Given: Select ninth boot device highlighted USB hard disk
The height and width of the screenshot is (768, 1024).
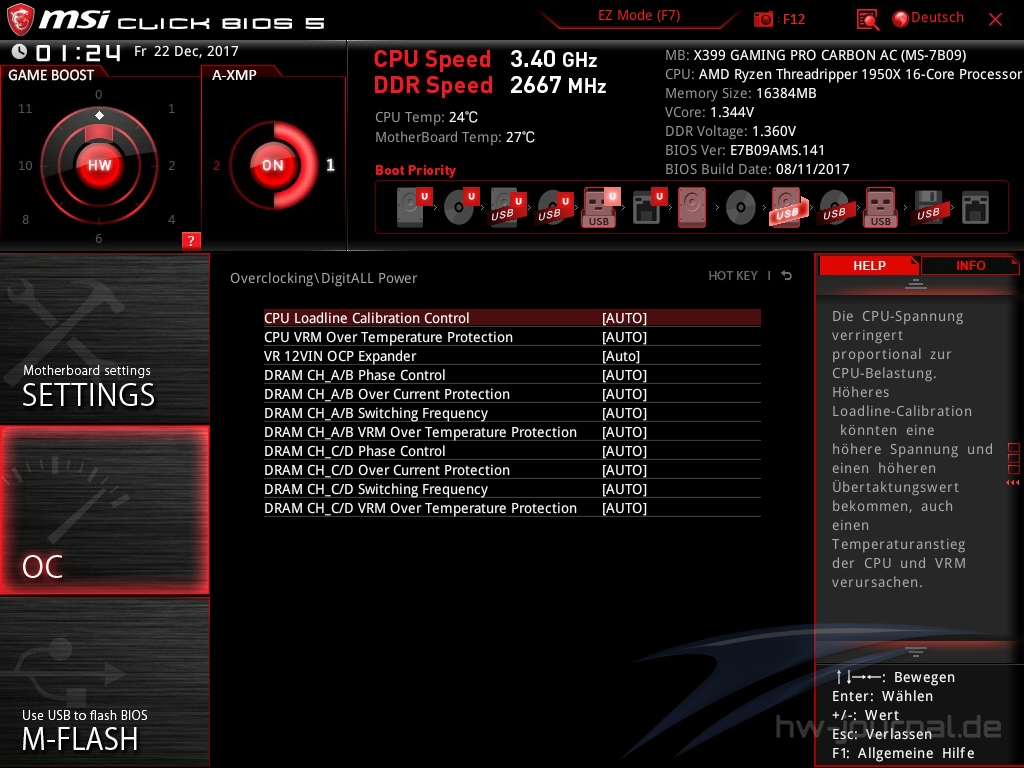Looking at the screenshot, I should 788,207.
